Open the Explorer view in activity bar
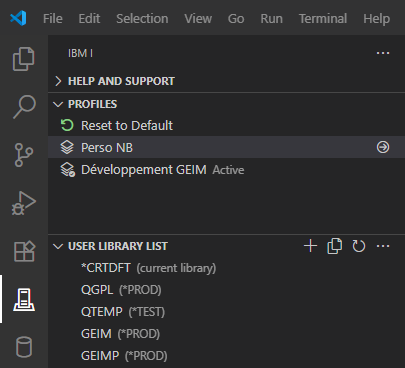Image resolution: width=405 pixels, height=368 pixels. (x=24, y=59)
